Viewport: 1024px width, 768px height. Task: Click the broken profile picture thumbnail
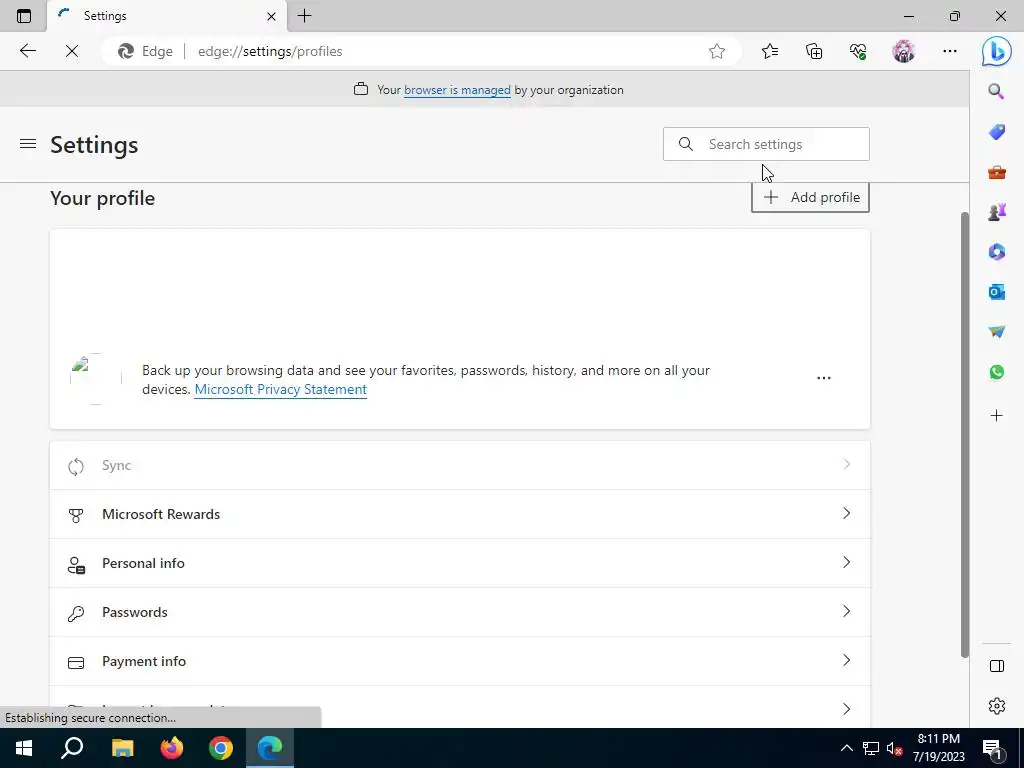pyautogui.click(x=96, y=379)
